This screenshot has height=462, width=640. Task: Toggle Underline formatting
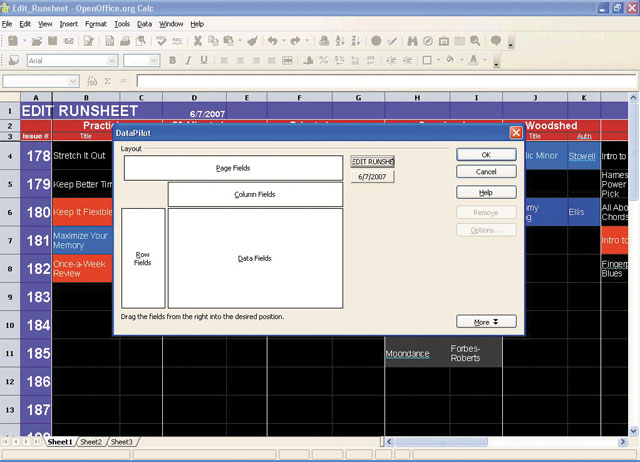click(204, 60)
